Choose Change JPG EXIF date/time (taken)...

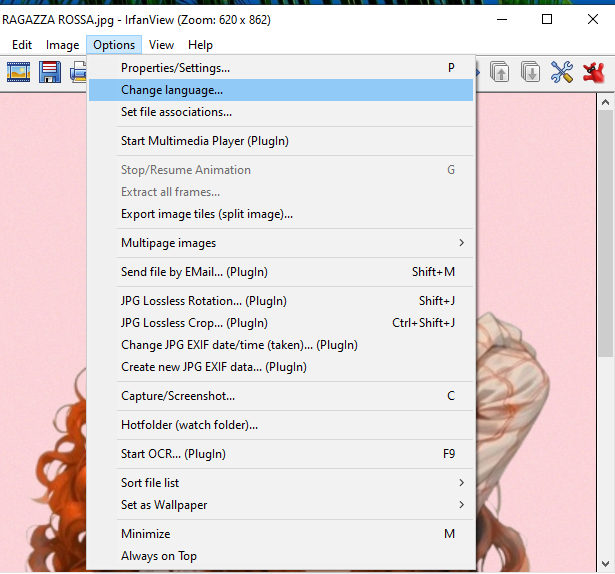[x=281, y=345]
